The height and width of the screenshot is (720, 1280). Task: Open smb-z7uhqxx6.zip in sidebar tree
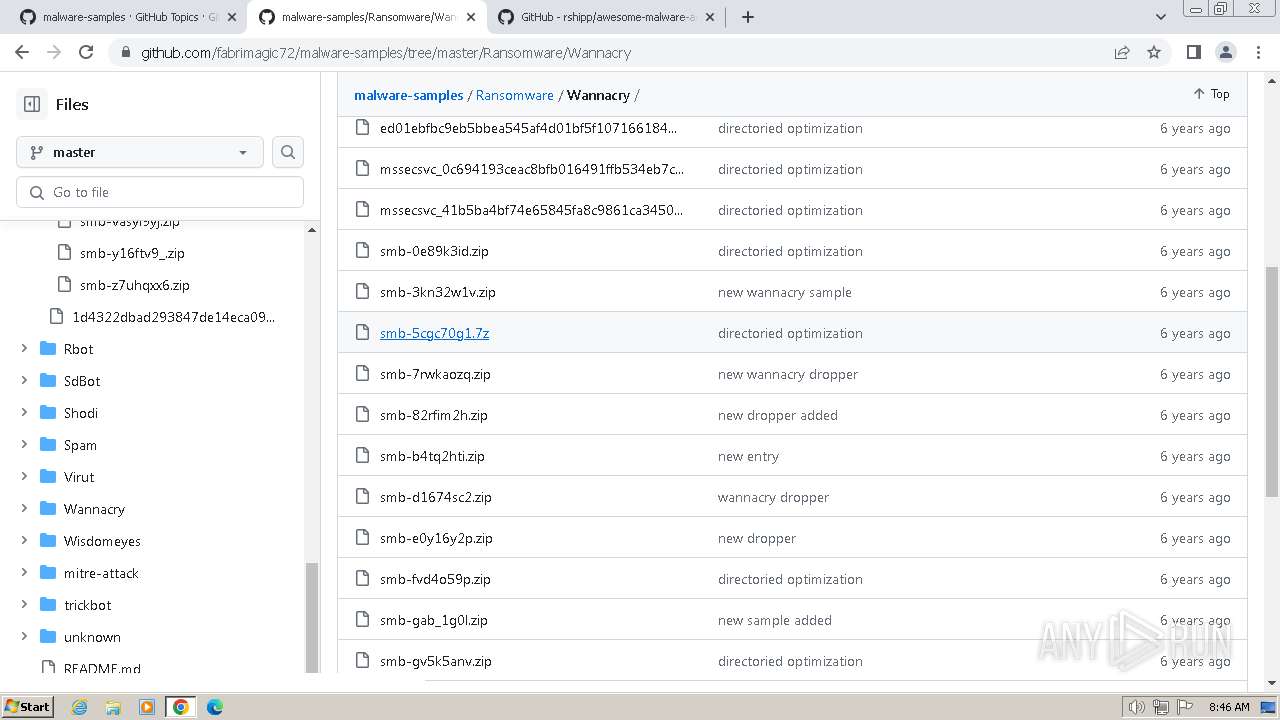click(134, 285)
